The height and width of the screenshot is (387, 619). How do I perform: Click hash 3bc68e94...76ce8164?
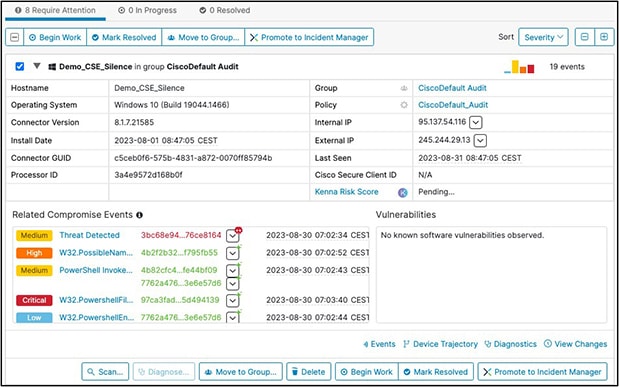tap(181, 235)
